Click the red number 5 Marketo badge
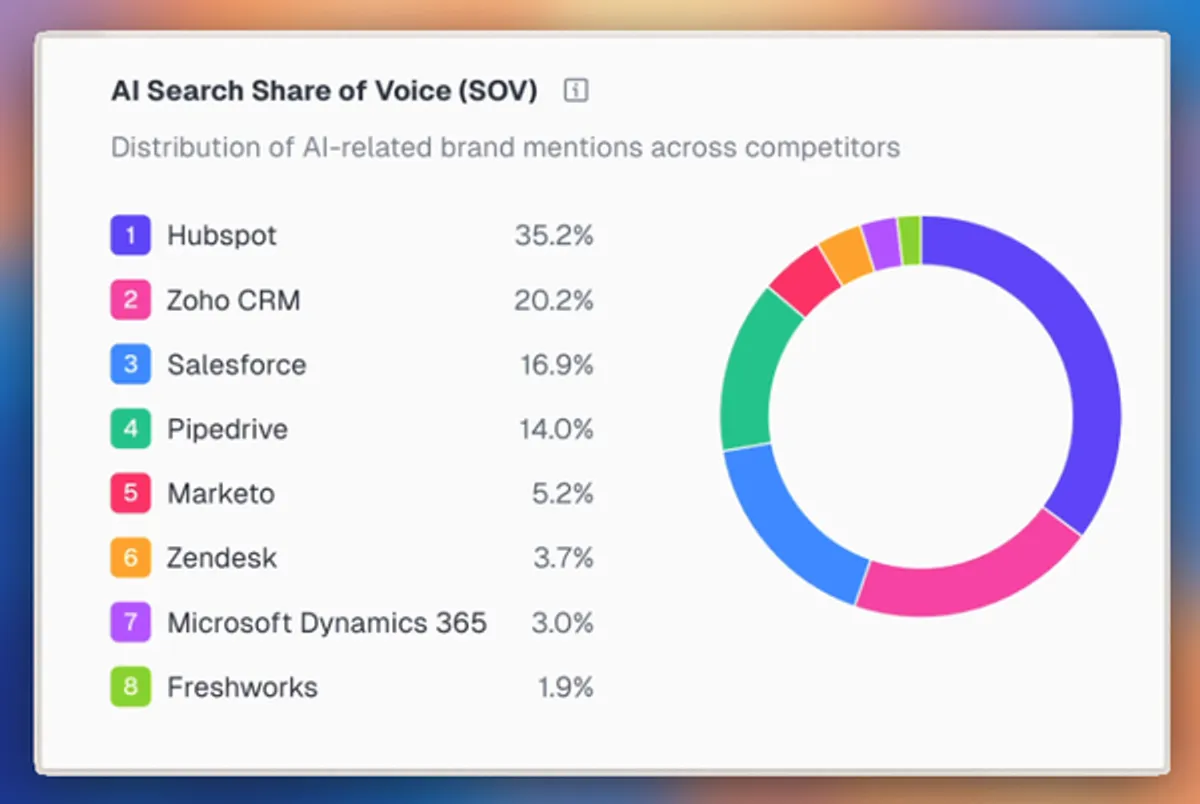The image size is (1200, 804). coord(130,494)
